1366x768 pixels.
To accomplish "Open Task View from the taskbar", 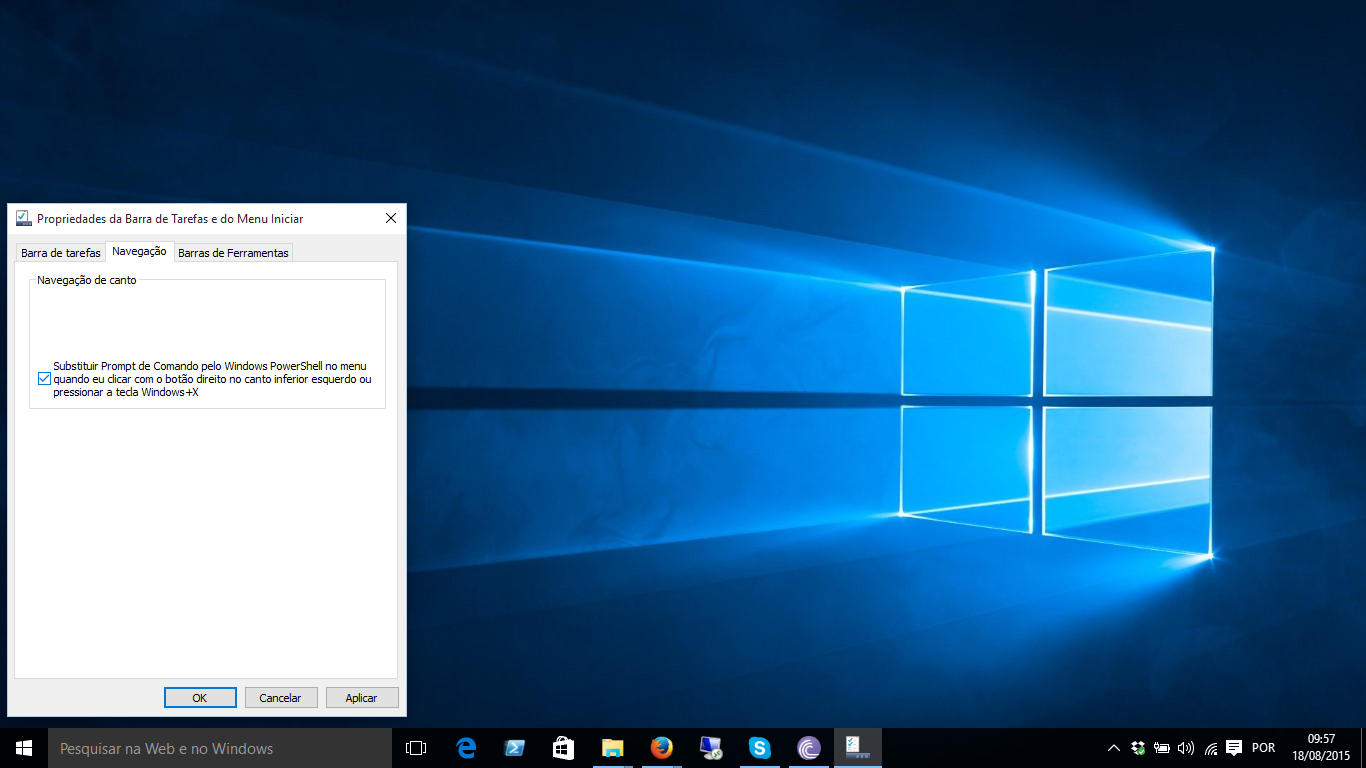I will (416, 748).
